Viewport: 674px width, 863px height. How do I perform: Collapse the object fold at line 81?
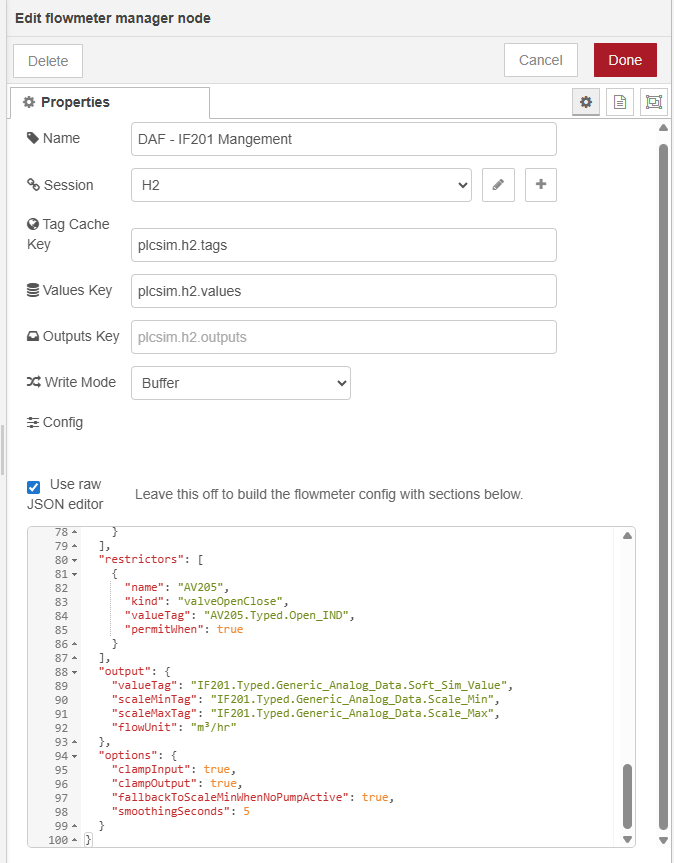click(x=74, y=574)
